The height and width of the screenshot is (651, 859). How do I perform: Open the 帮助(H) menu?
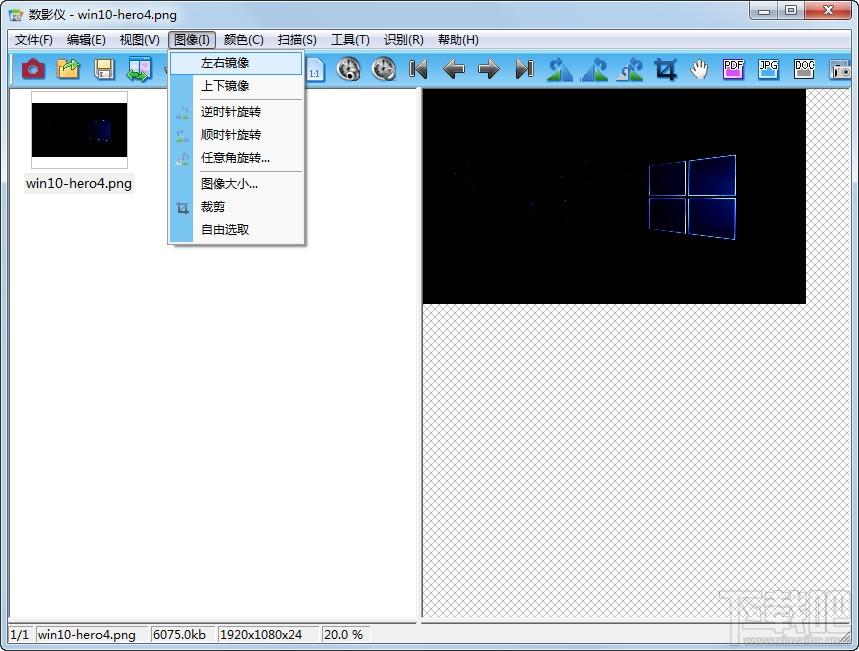pyautogui.click(x=458, y=40)
